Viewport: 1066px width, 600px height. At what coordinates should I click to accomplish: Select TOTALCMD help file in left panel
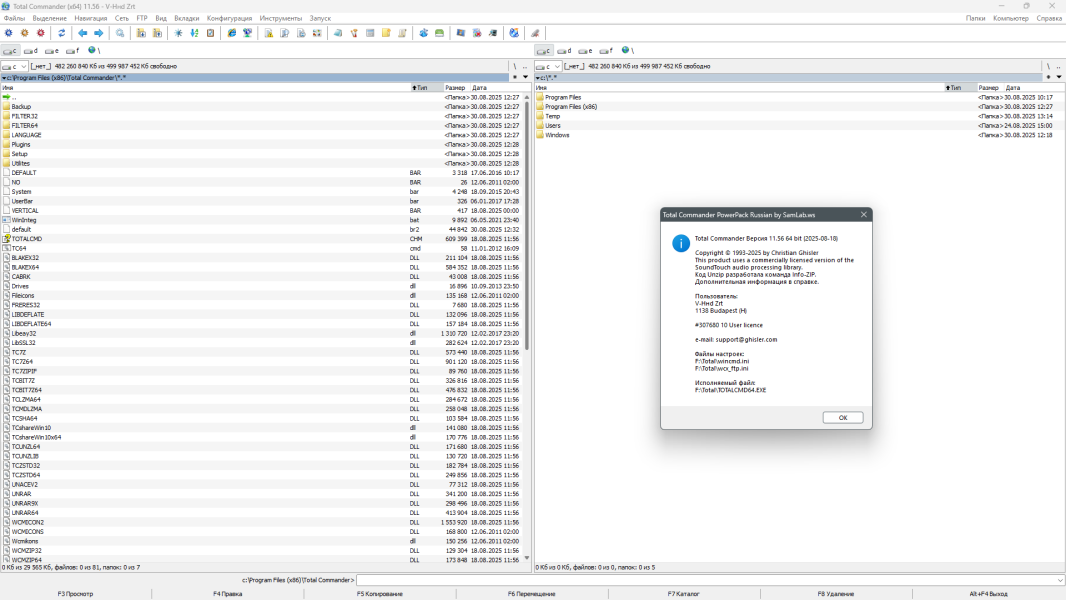click(27, 239)
